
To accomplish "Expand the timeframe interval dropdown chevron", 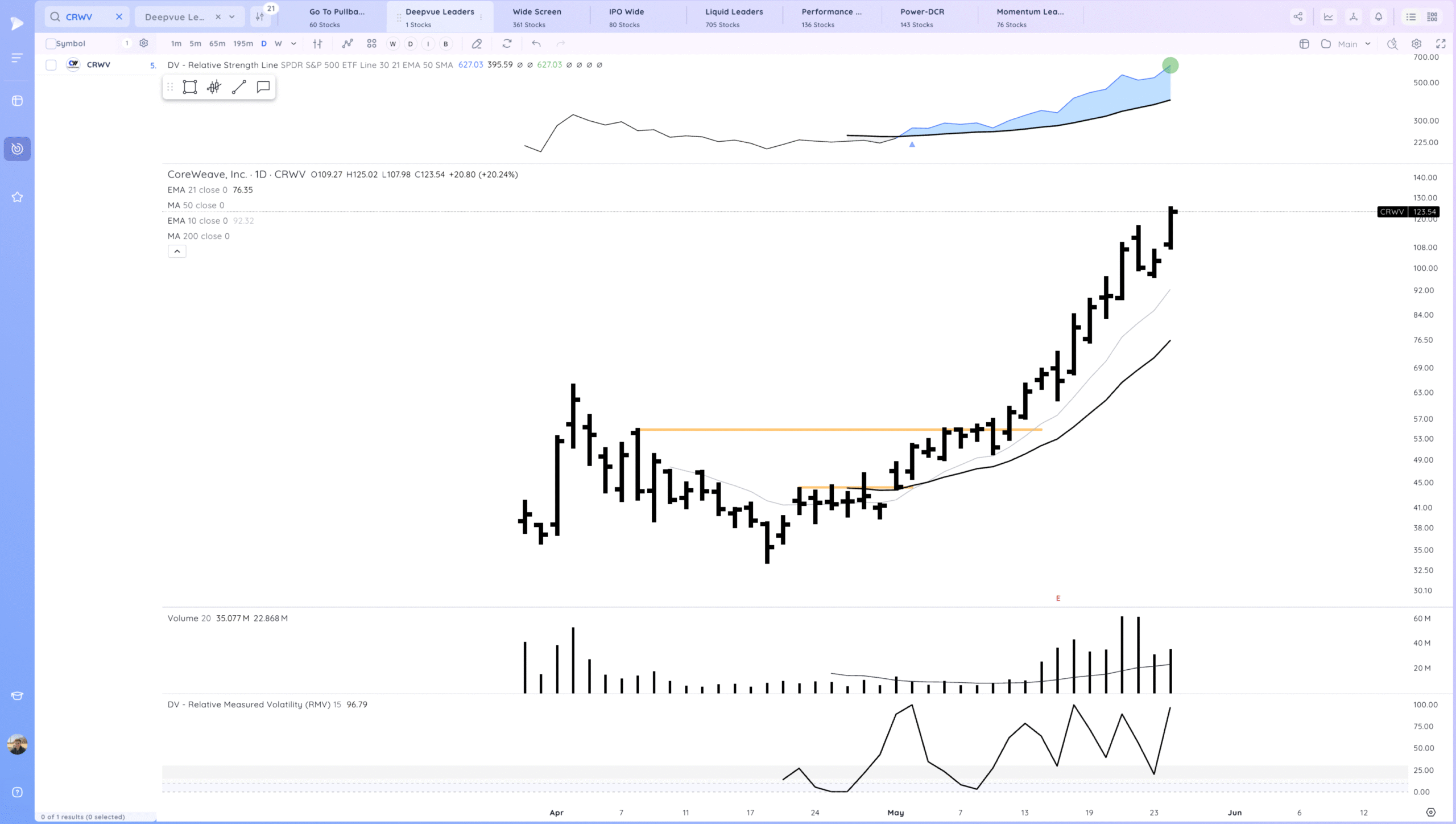I will tap(293, 43).
